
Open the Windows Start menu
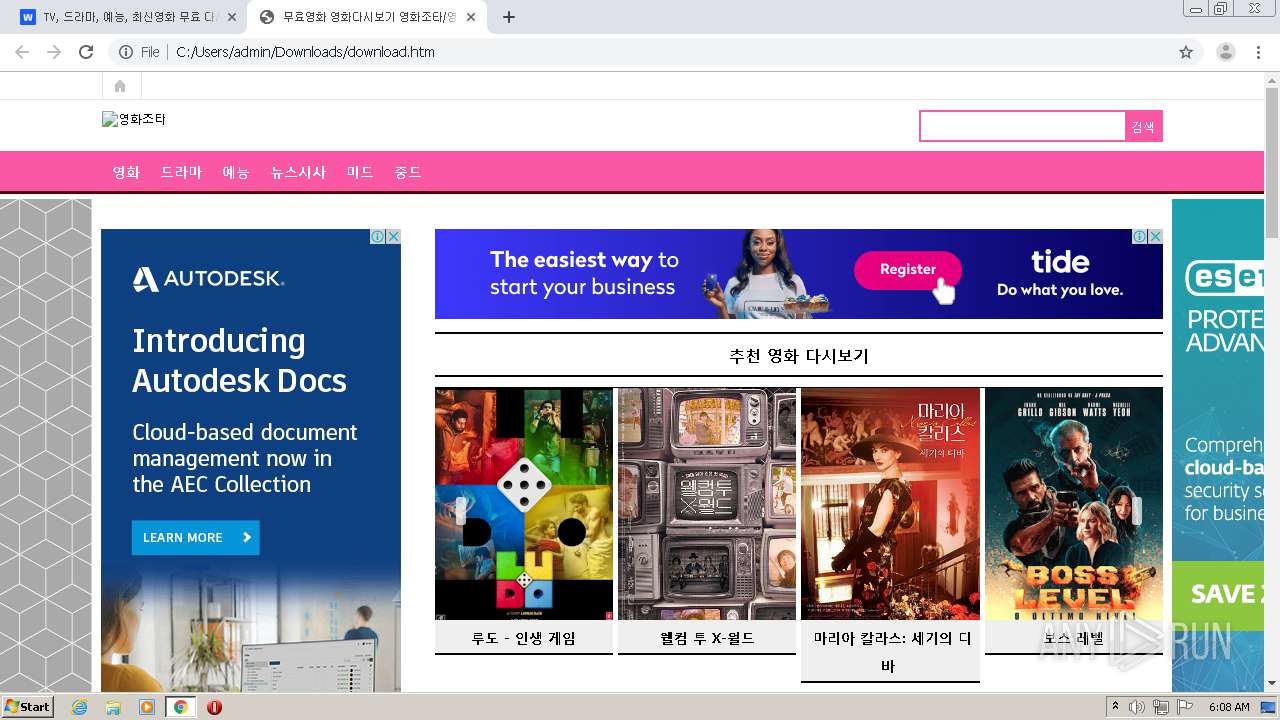[x=28, y=707]
